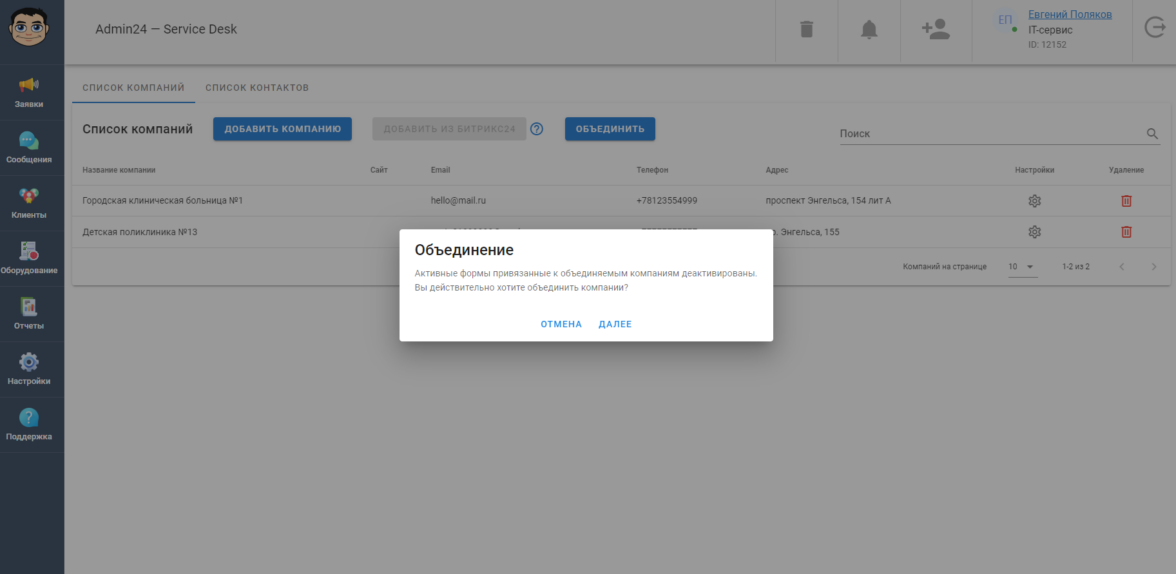Open Поддержка help section
The height and width of the screenshot is (574, 1176).
29,424
